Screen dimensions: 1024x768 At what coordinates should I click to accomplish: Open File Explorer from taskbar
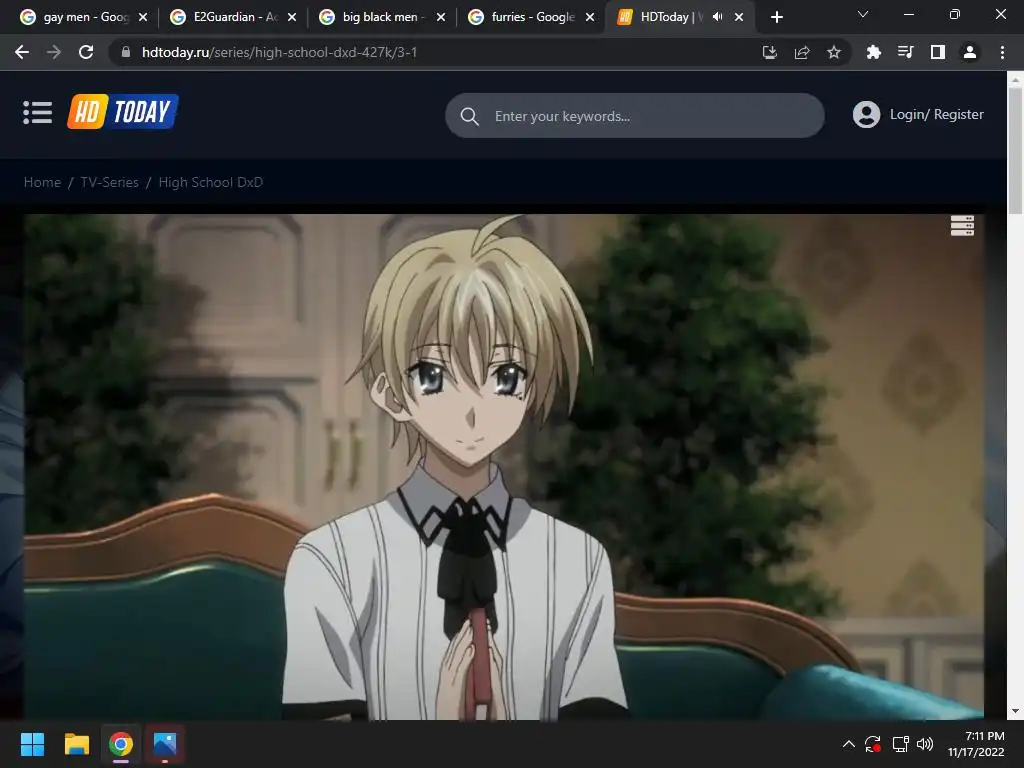tap(76, 744)
